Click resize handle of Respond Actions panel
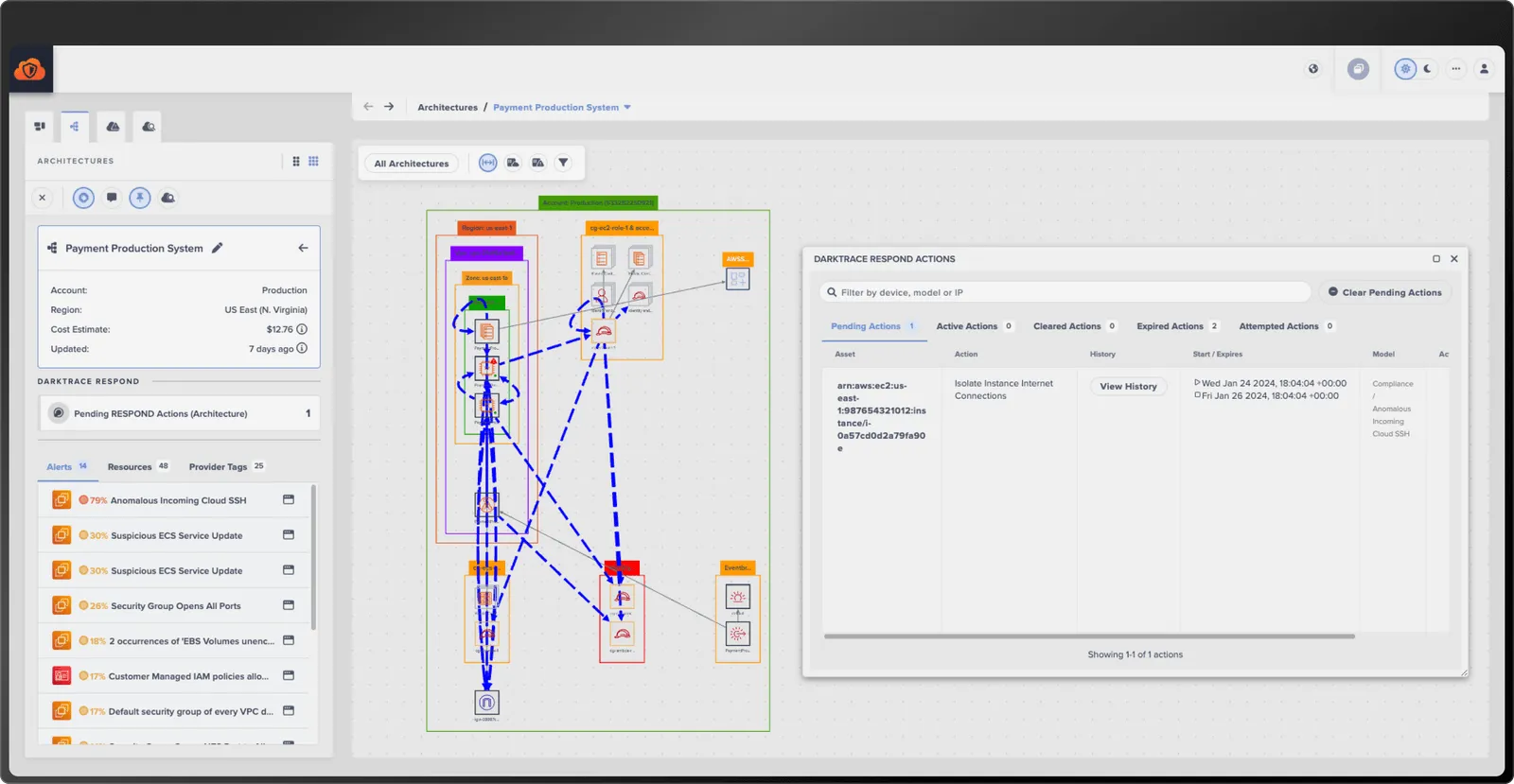Viewport: 1514px width, 784px height. 1464,672
